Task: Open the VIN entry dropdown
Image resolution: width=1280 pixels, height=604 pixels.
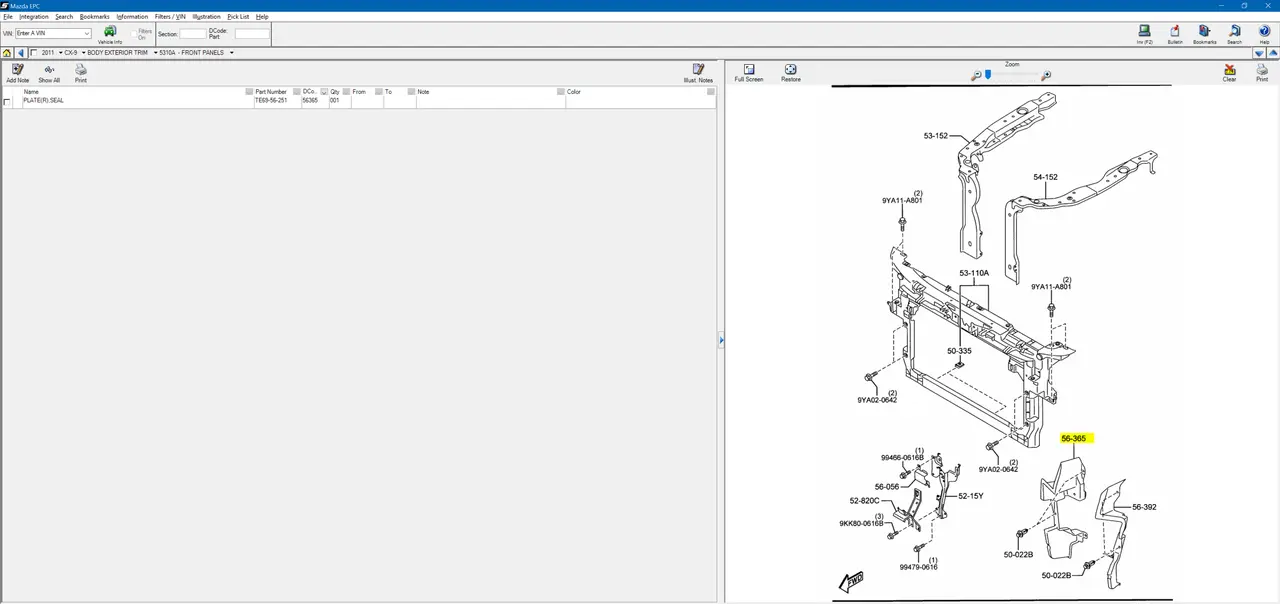Action: point(87,34)
